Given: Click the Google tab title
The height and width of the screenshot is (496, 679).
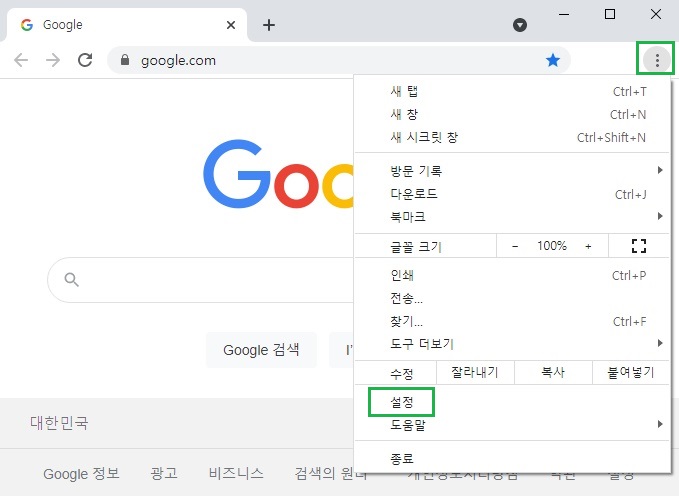Looking at the screenshot, I should (63, 25).
